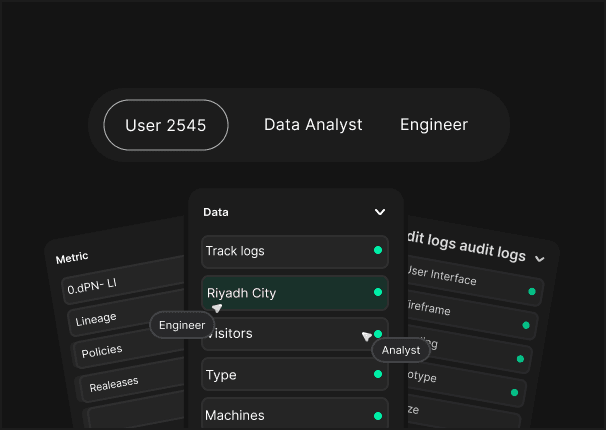The image size is (606, 430).
Task: Click the Analyst cursor label
Action: click(x=401, y=350)
